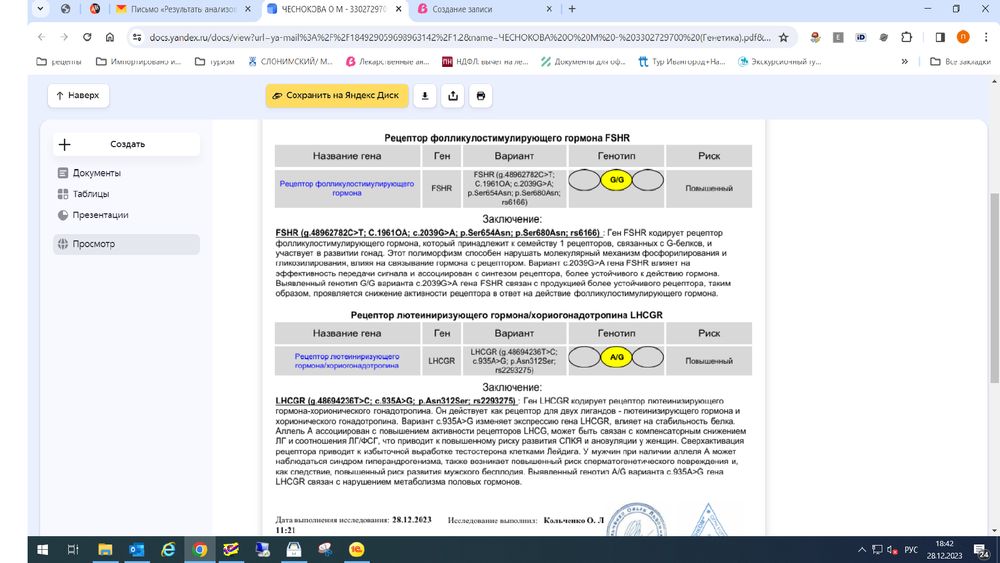Open Таблицы in the sidebar

click(91, 194)
